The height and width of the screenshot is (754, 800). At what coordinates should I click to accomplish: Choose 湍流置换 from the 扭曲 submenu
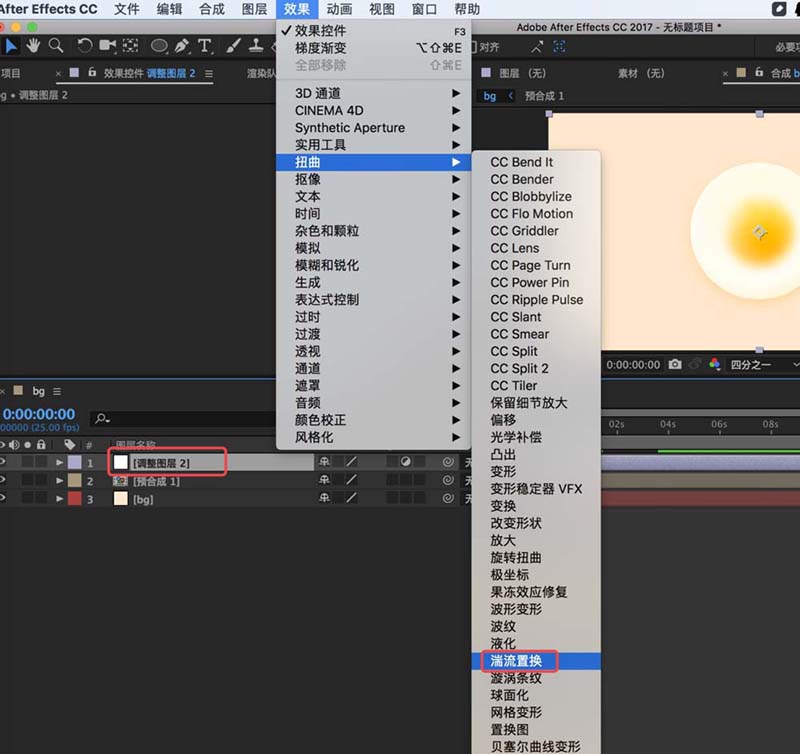[x=536, y=661]
